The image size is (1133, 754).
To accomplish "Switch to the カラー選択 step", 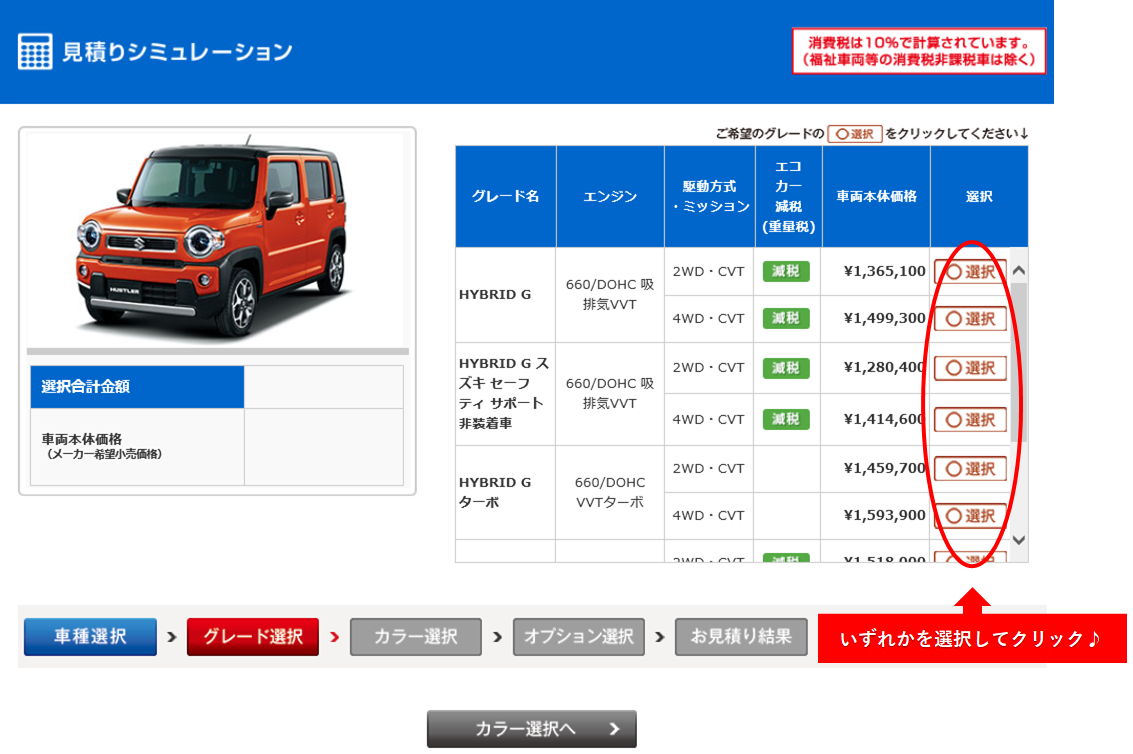I will 415,637.
